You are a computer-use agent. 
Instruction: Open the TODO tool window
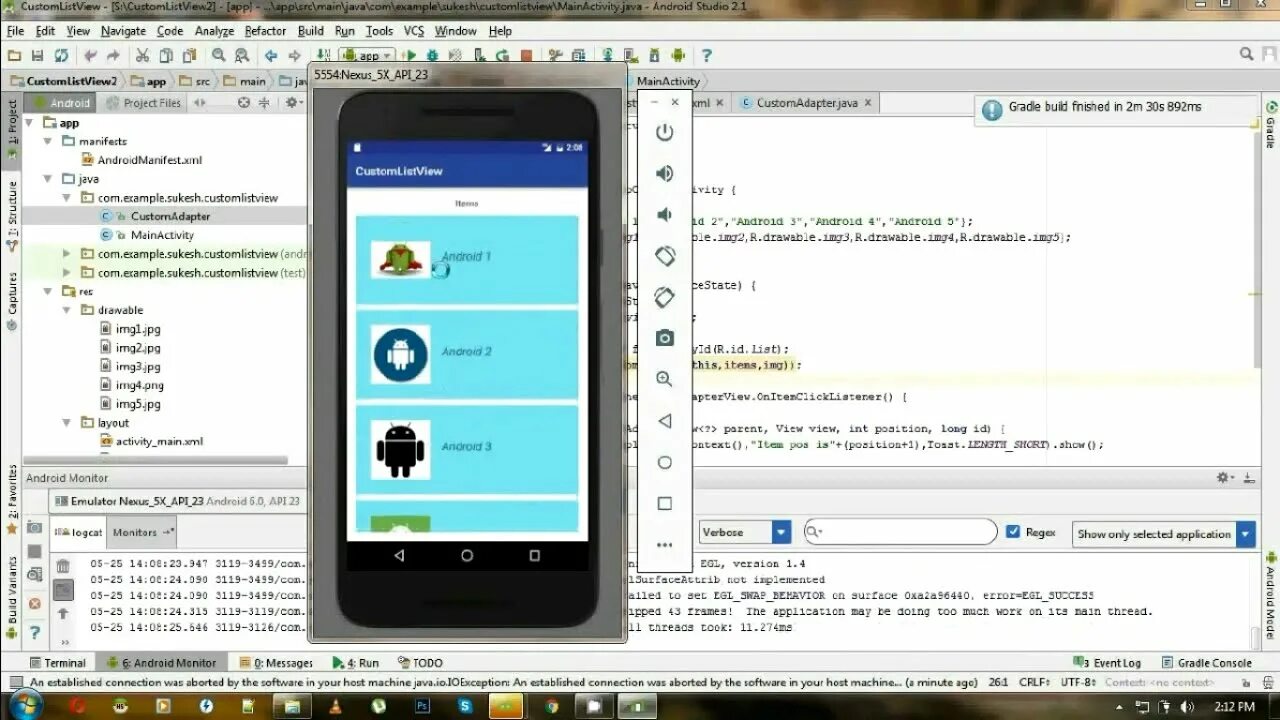[x=420, y=662]
